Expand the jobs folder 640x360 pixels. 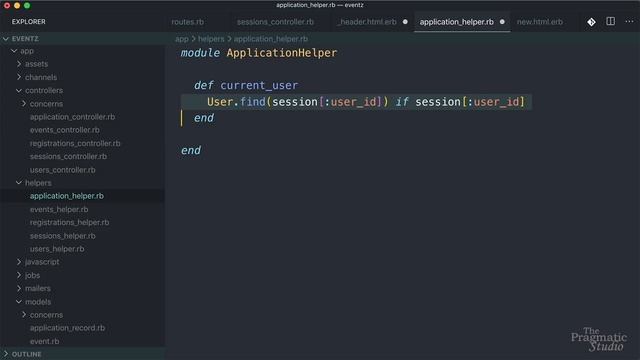point(19,276)
